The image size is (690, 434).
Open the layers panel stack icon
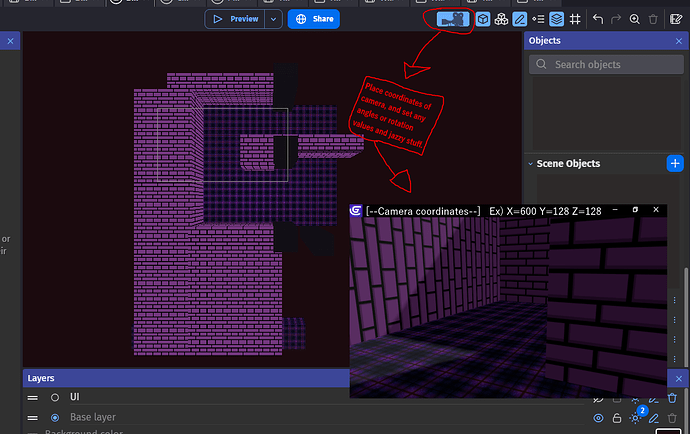click(557, 19)
